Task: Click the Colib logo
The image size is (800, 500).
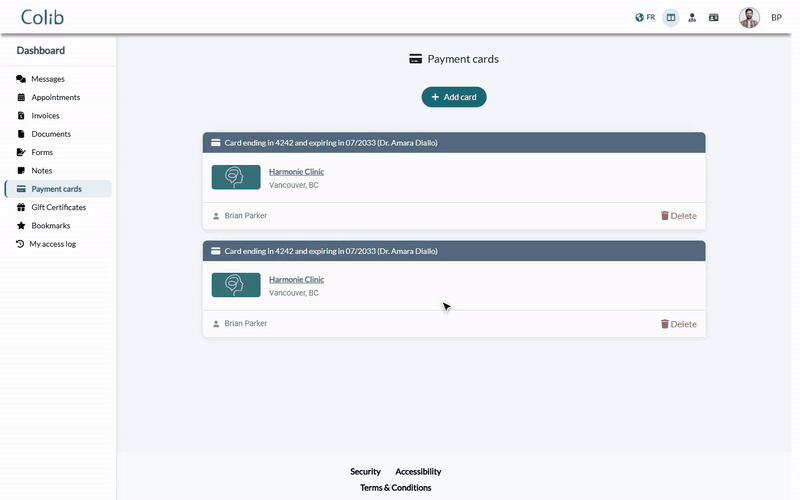Action: coord(42,17)
